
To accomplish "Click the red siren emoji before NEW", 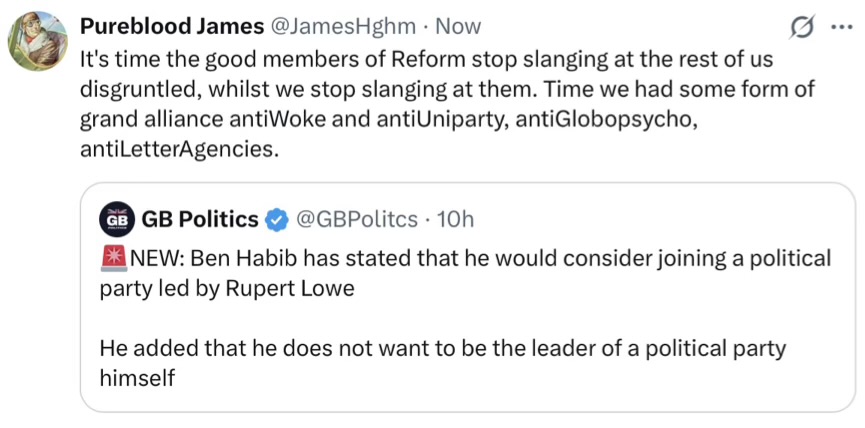I will click(113, 259).
